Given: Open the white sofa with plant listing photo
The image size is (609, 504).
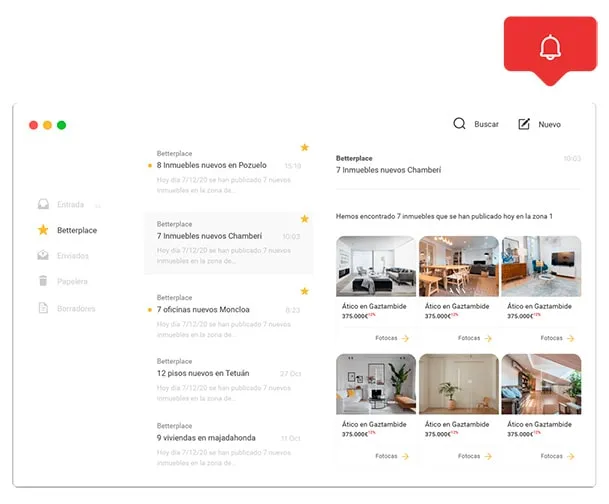Looking at the screenshot, I should [376, 384].
